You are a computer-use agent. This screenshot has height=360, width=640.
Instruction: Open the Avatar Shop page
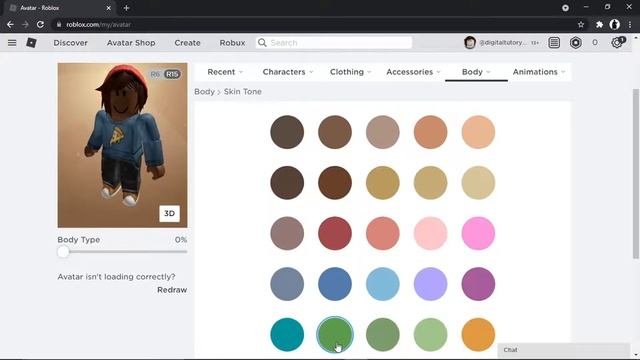(131, 42)
